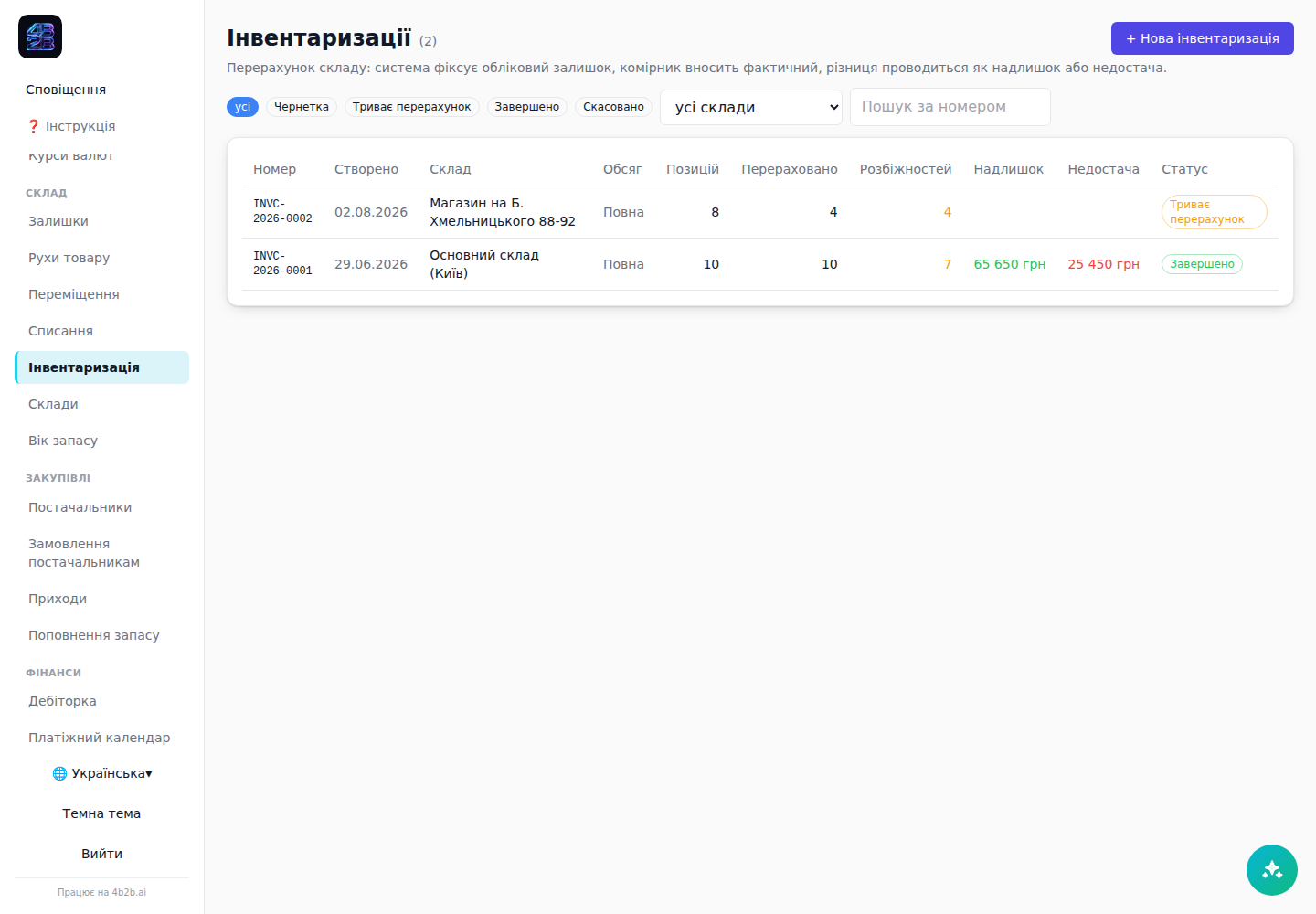Click the Працює на 4b2b.ai footer link
Image resolution: width=1316 pixels, height=914 pixels.
click(101, 892)
